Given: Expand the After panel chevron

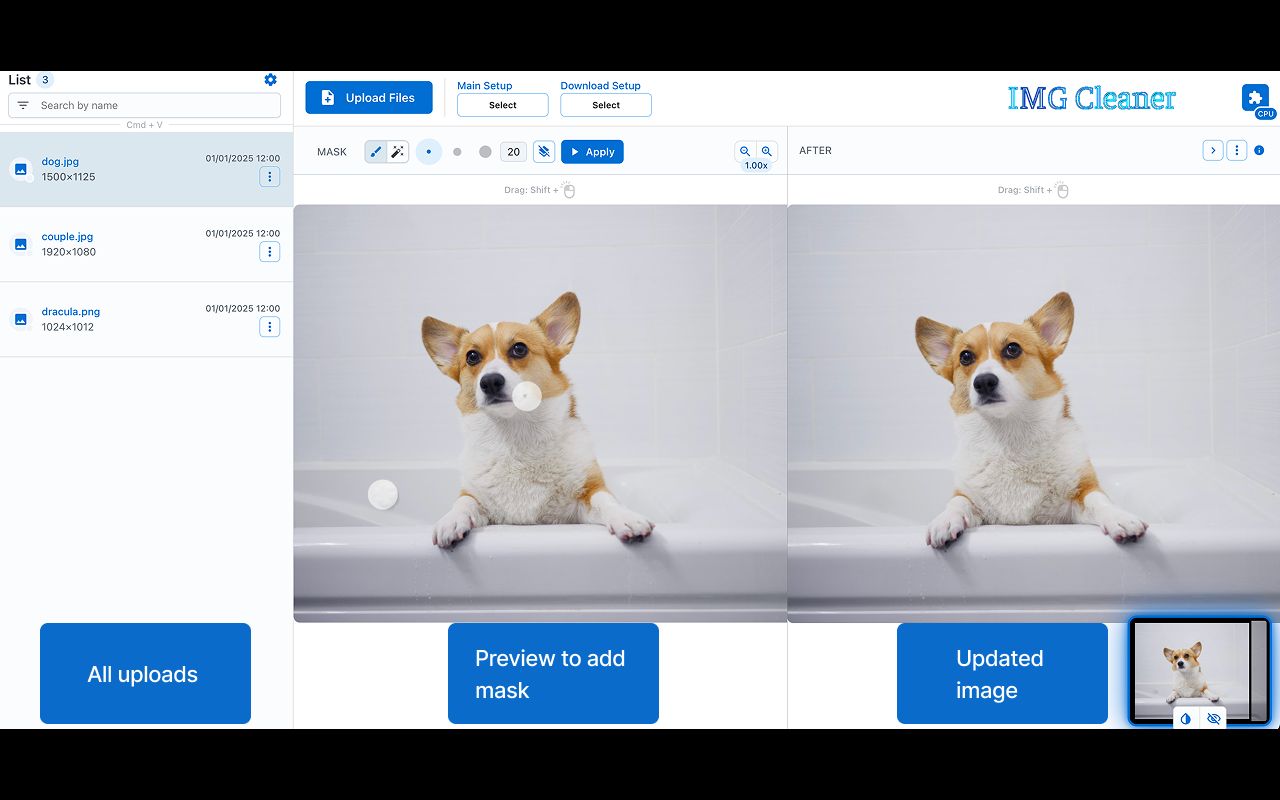Looking at the screenshot, I should point(1213,149).
